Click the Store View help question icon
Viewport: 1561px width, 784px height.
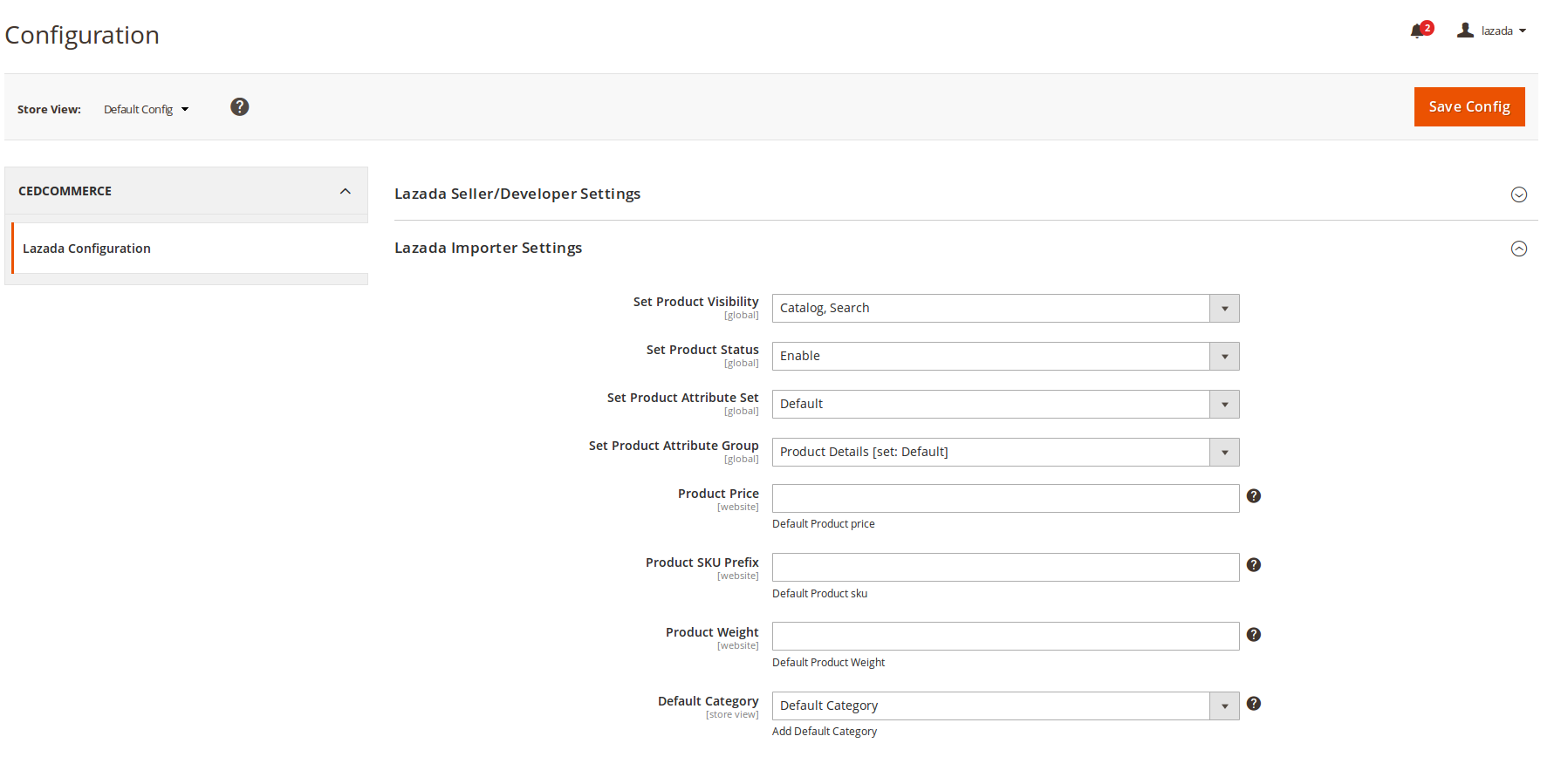tap(240, 106)
